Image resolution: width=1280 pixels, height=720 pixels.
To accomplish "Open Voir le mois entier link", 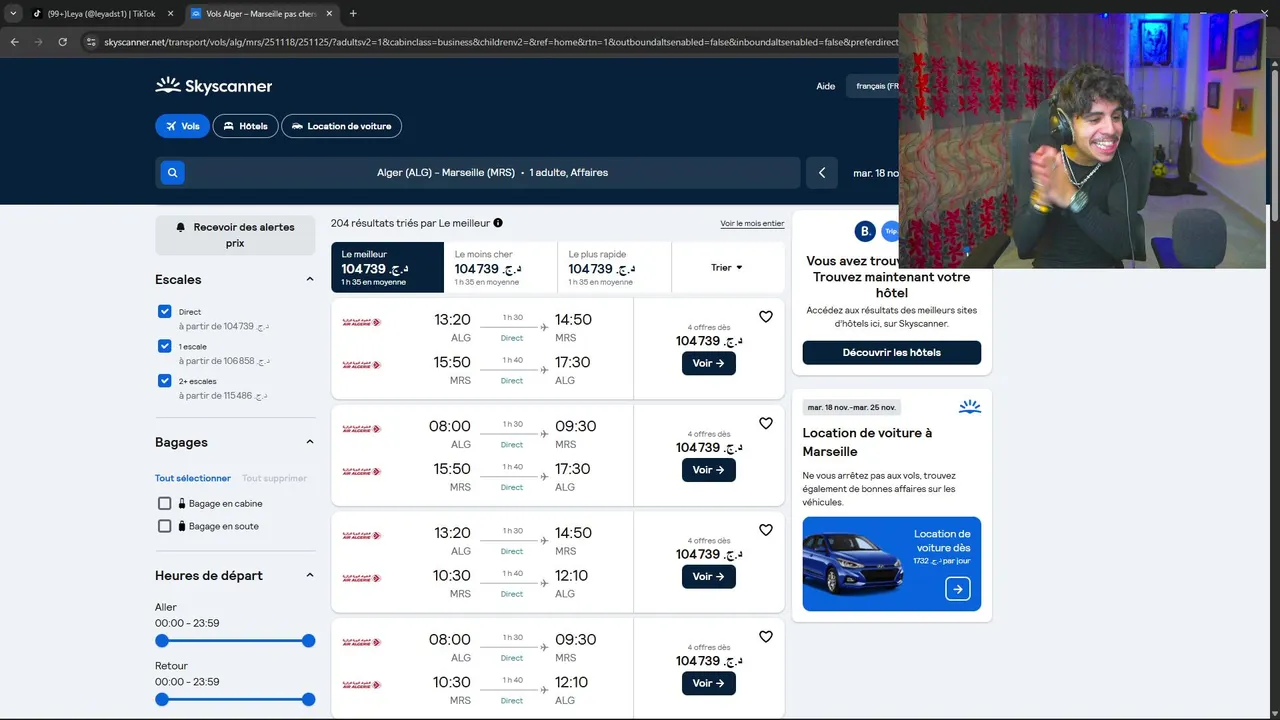I will click(752, 224).
